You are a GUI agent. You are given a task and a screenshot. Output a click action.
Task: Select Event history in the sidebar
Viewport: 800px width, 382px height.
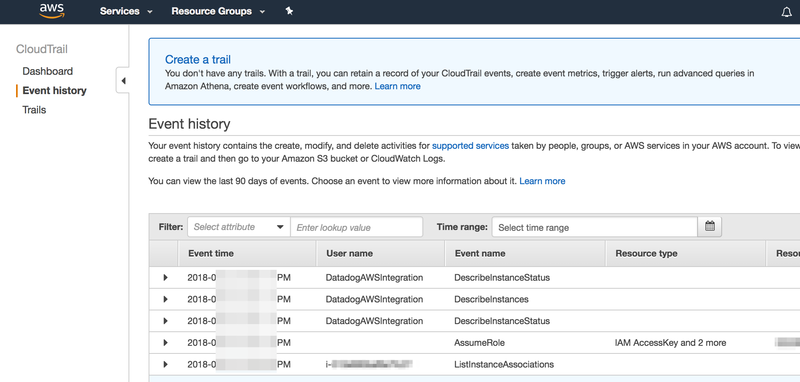point(55,91)
